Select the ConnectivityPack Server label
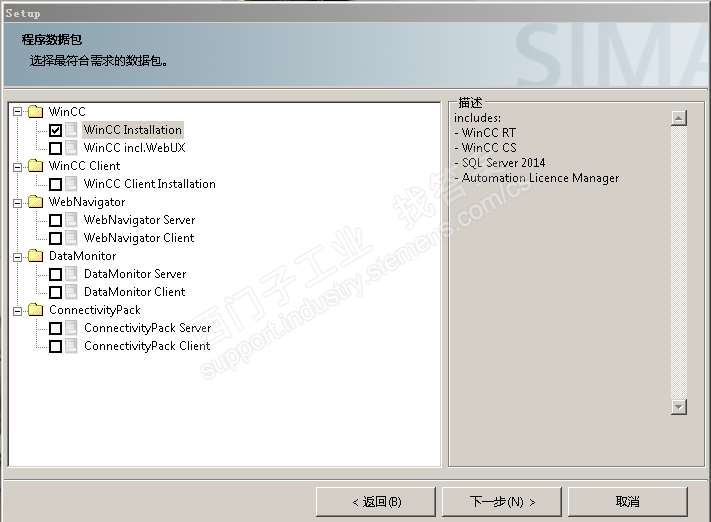The image size is (711, 522). (148, 328)
